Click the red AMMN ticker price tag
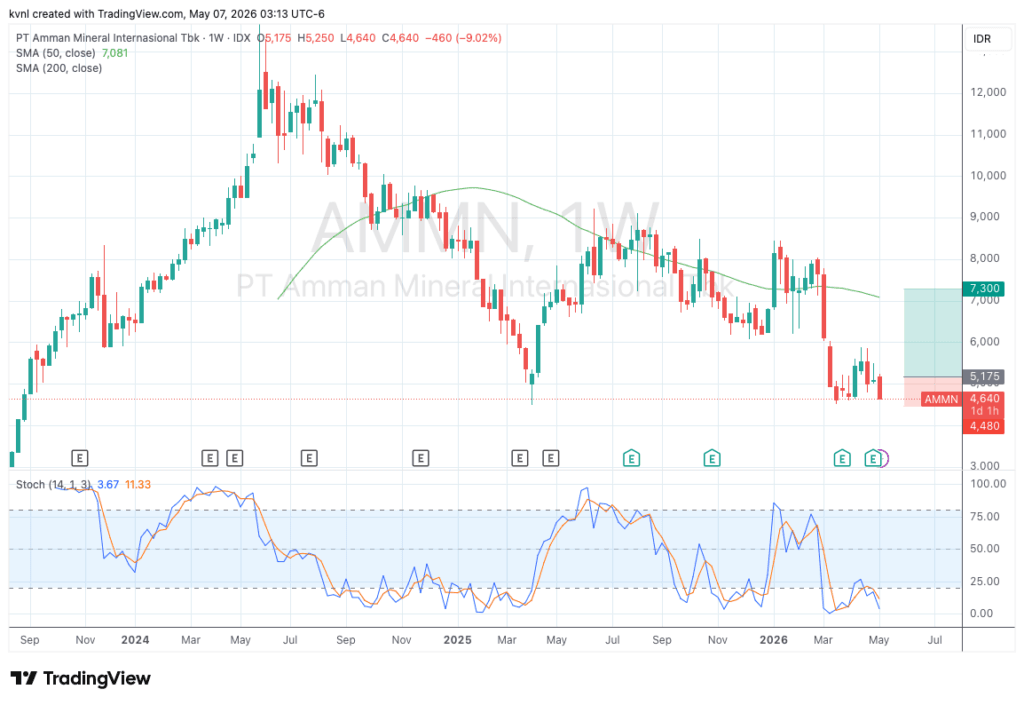 tap(941, 399)
